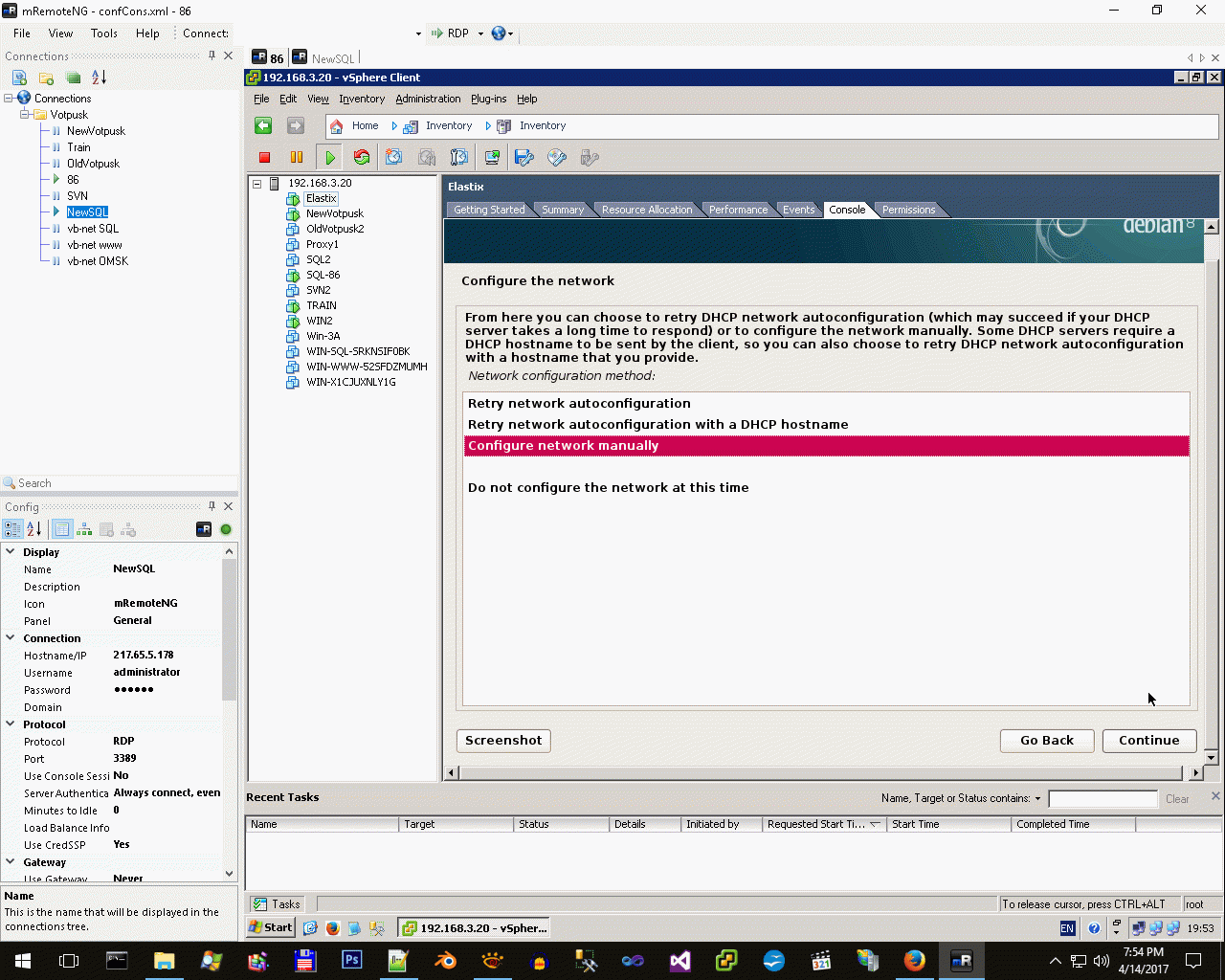Collapse the 192.168.3.20 host tree node

click(x=256, y=183)
